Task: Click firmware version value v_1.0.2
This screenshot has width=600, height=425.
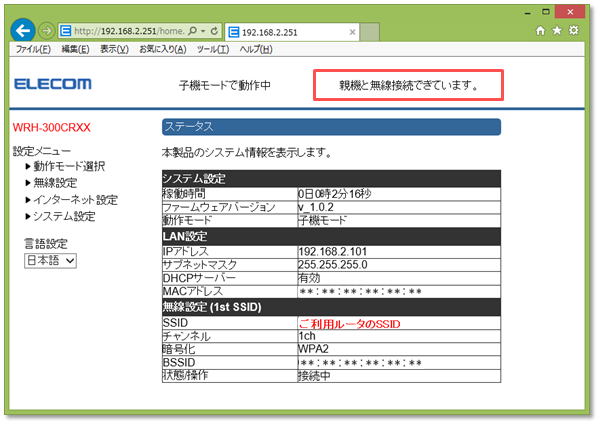Action: (316, 207)
